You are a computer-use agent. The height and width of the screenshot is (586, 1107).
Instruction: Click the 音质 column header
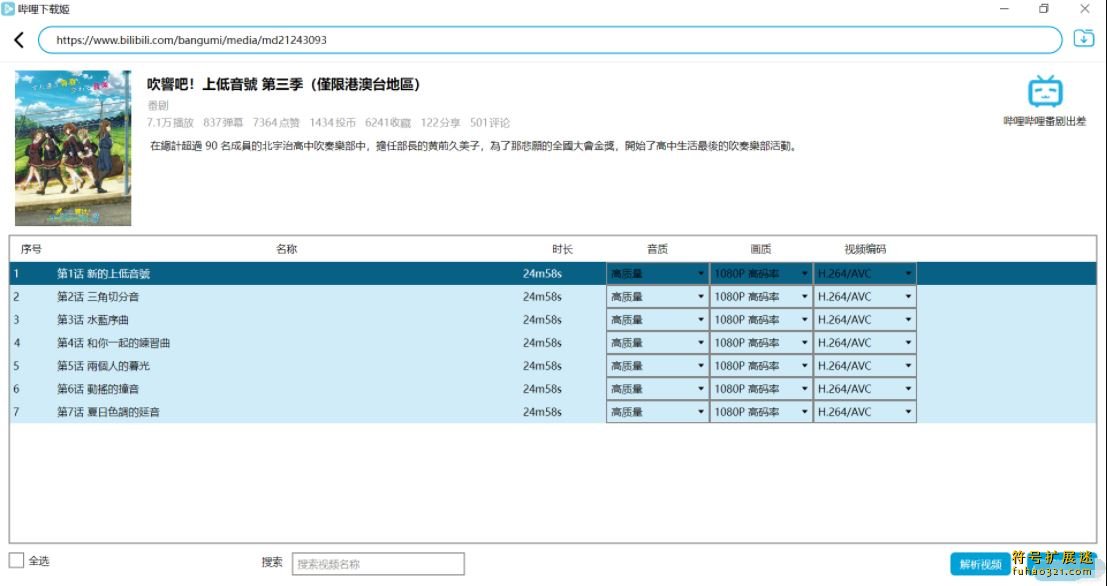(x=657, y=249)
